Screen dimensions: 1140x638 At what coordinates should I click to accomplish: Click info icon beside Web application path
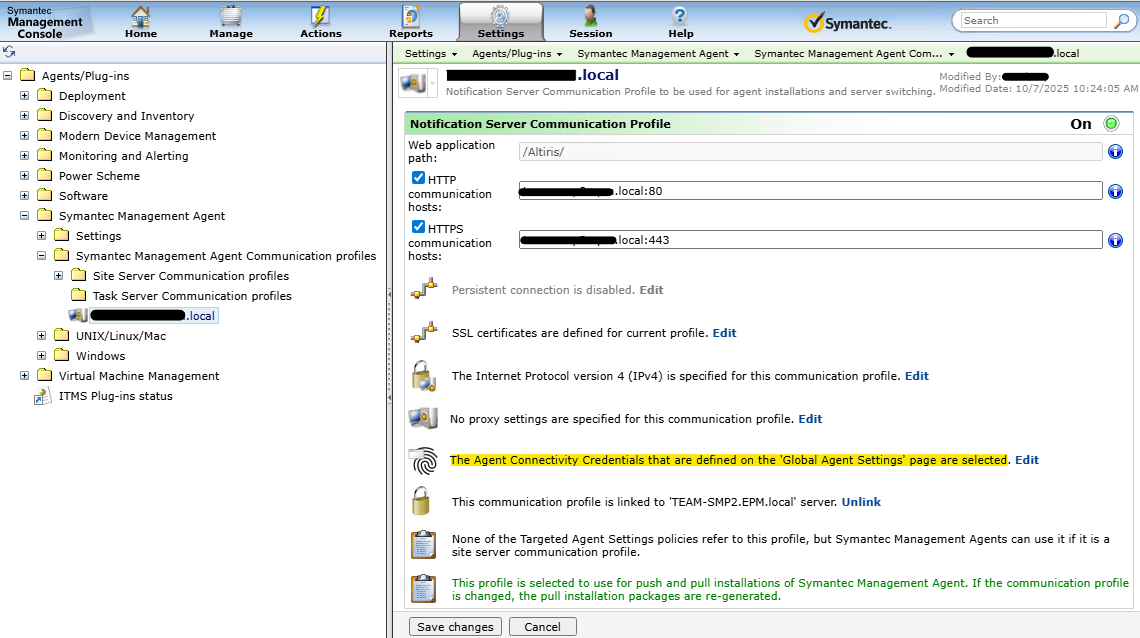(1115, 152)
